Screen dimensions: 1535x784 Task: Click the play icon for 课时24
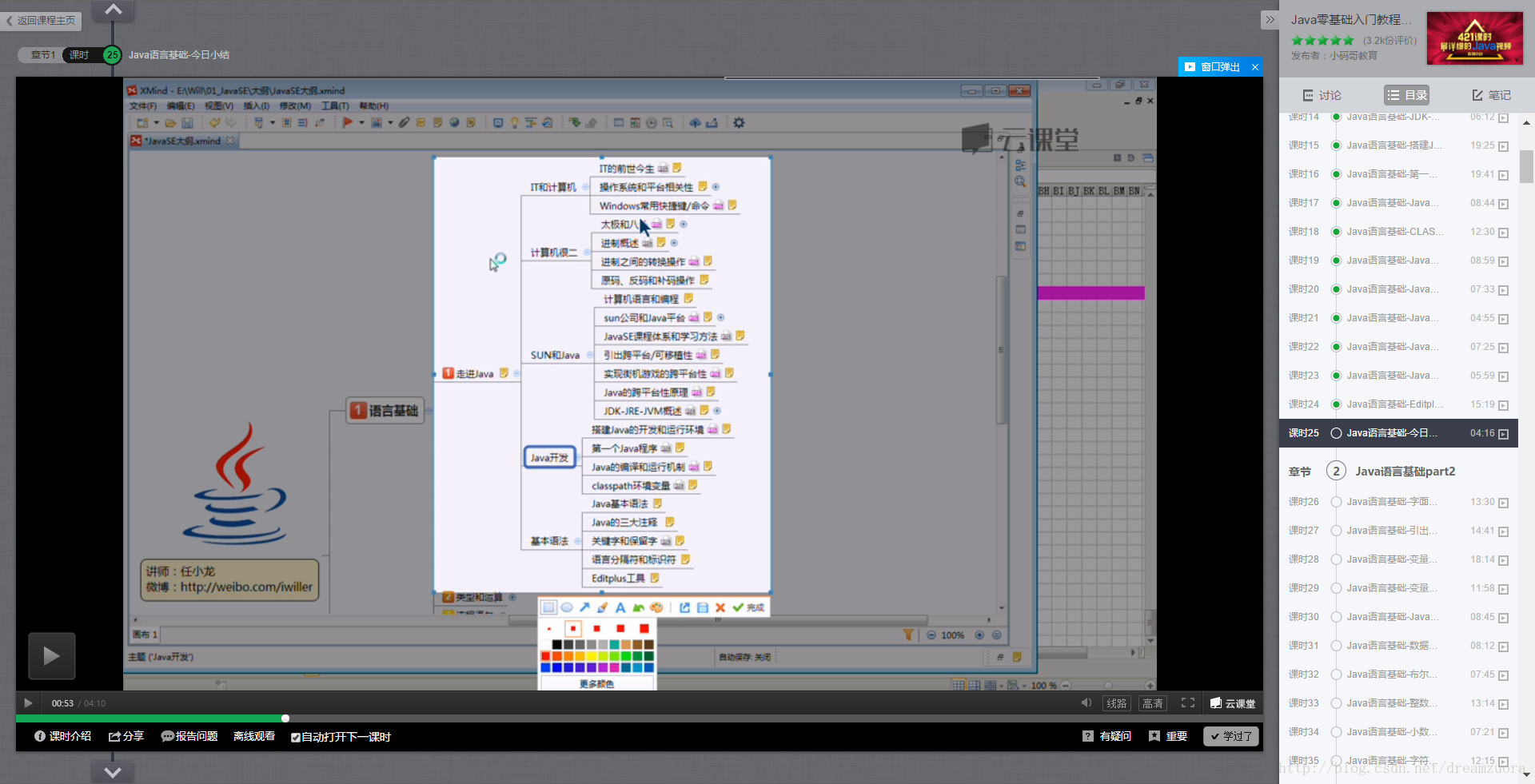click(x=1503, y=405)
